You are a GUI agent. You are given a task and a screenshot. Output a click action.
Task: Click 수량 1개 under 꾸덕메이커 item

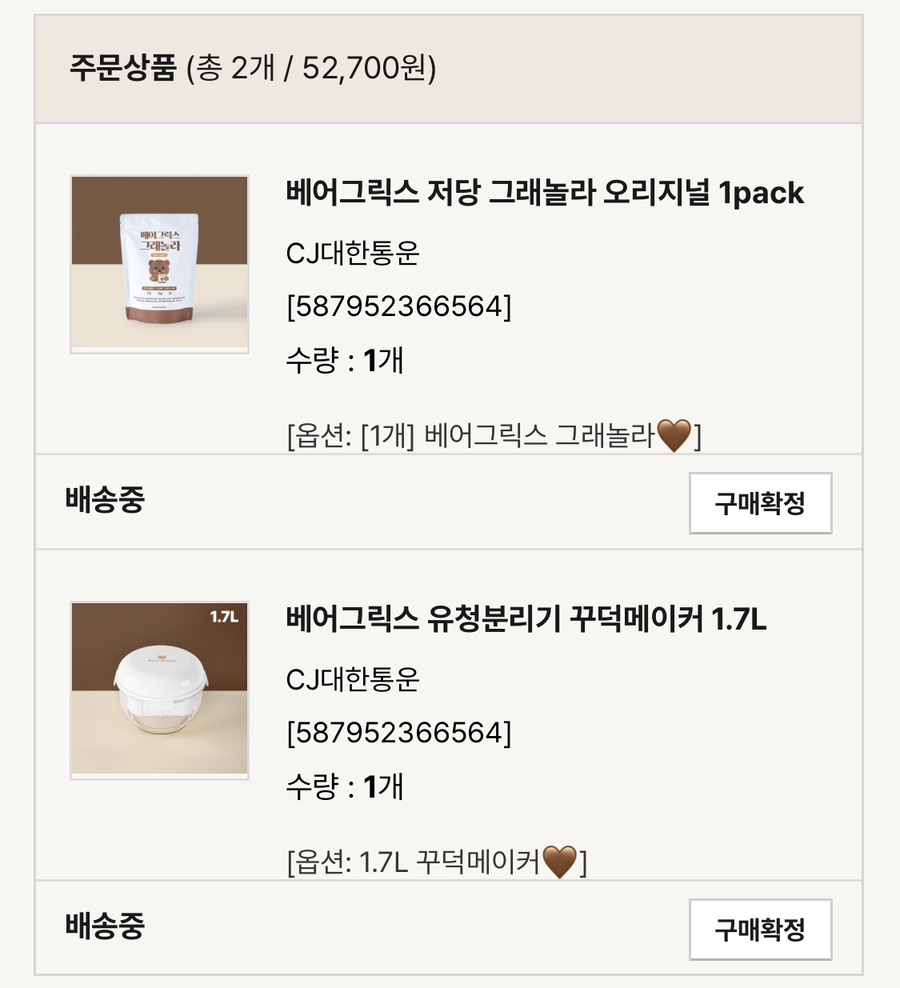[x=344, y=787]
